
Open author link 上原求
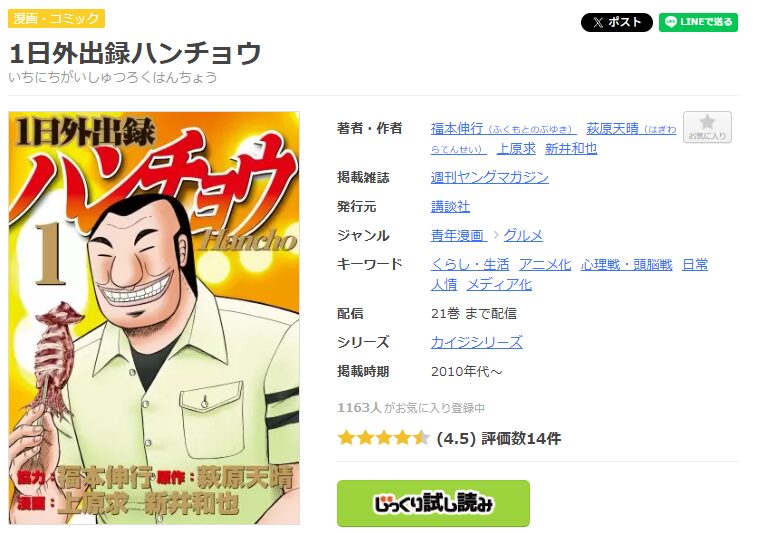tap(516, 148)
